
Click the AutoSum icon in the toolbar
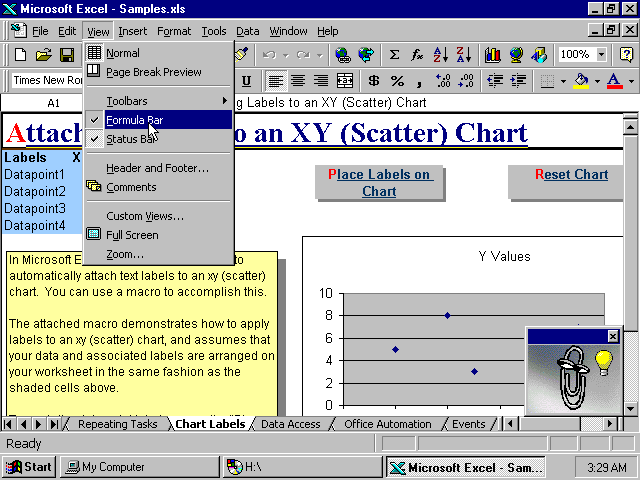(x=394, y=55)
